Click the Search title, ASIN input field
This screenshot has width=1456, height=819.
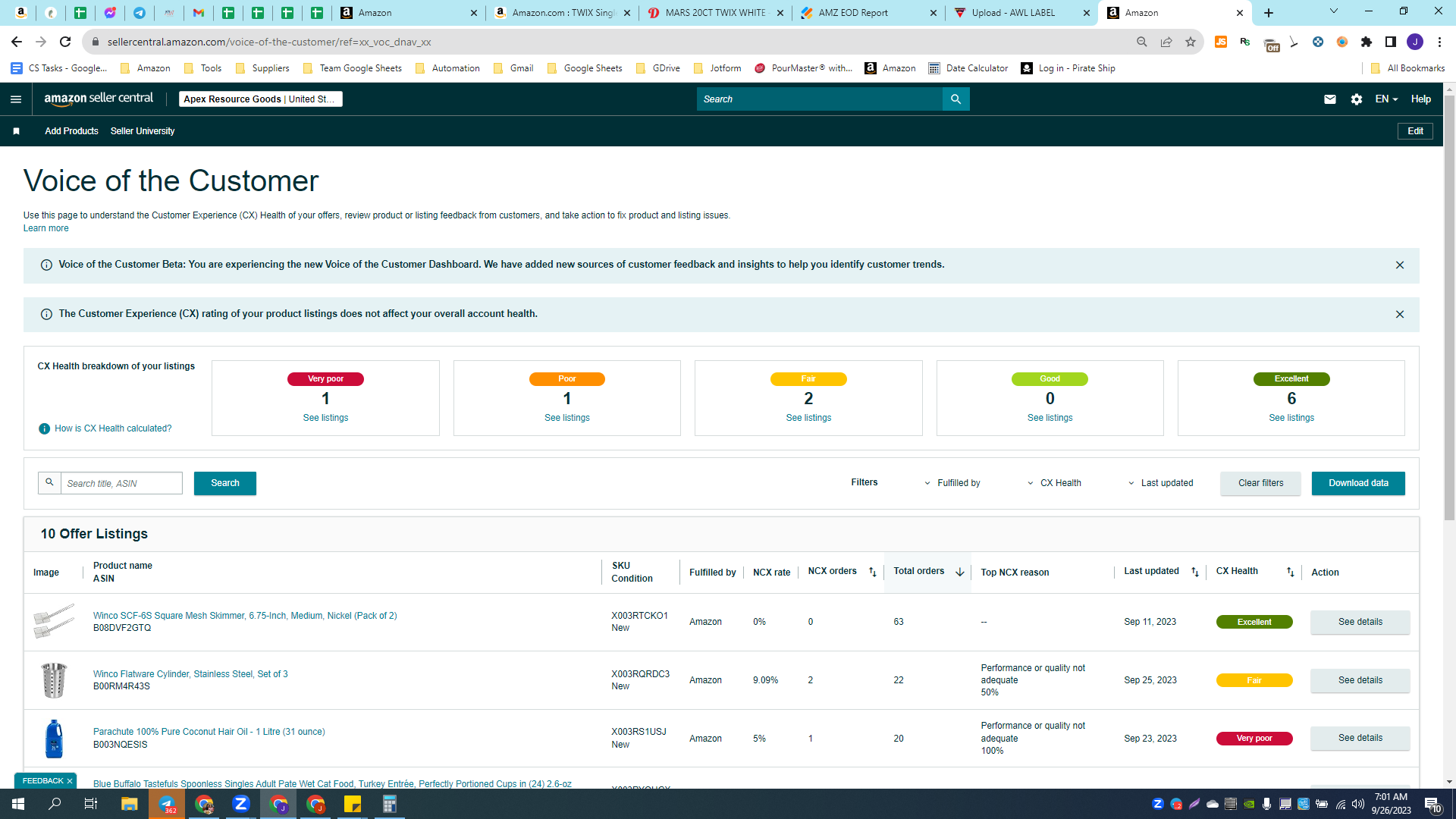coord(121,484)
